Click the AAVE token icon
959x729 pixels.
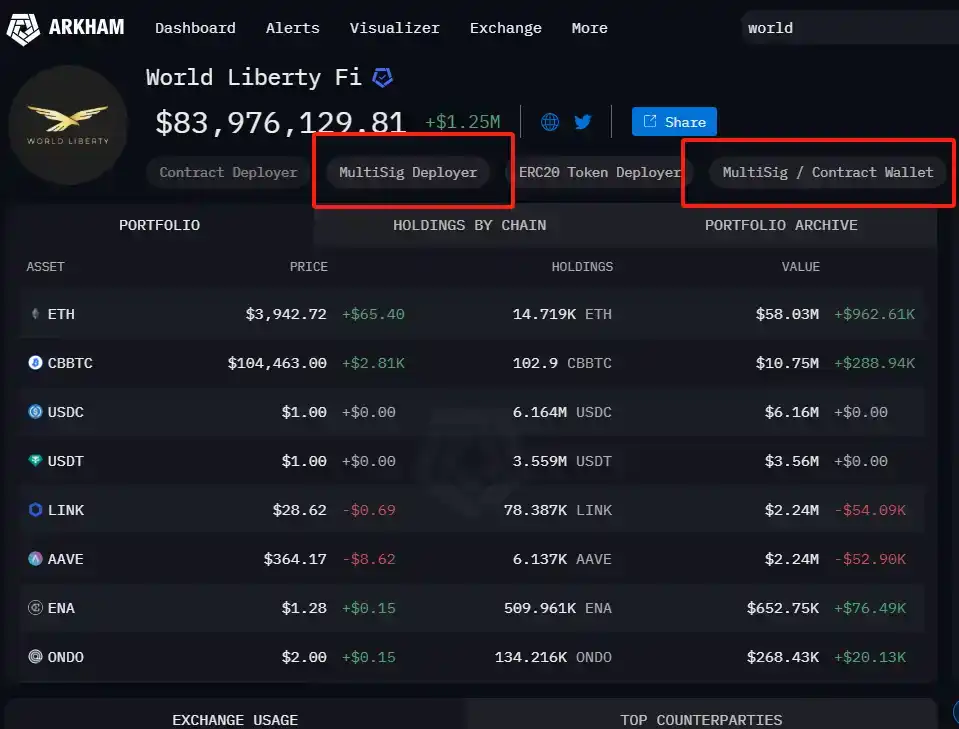pos(35,559)
